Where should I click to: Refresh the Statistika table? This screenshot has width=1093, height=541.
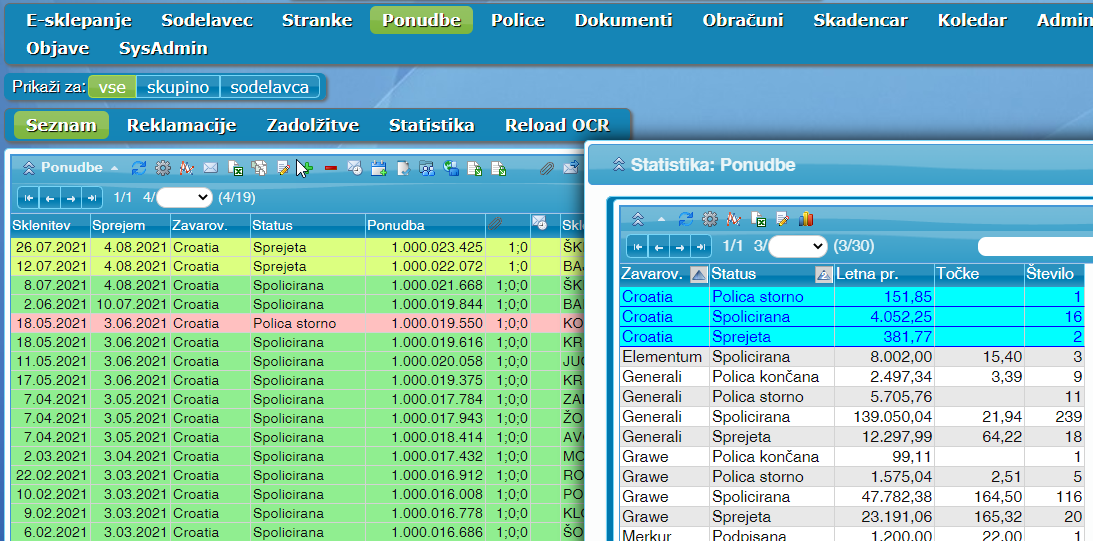pyautogui.click(x=686, y=219)
